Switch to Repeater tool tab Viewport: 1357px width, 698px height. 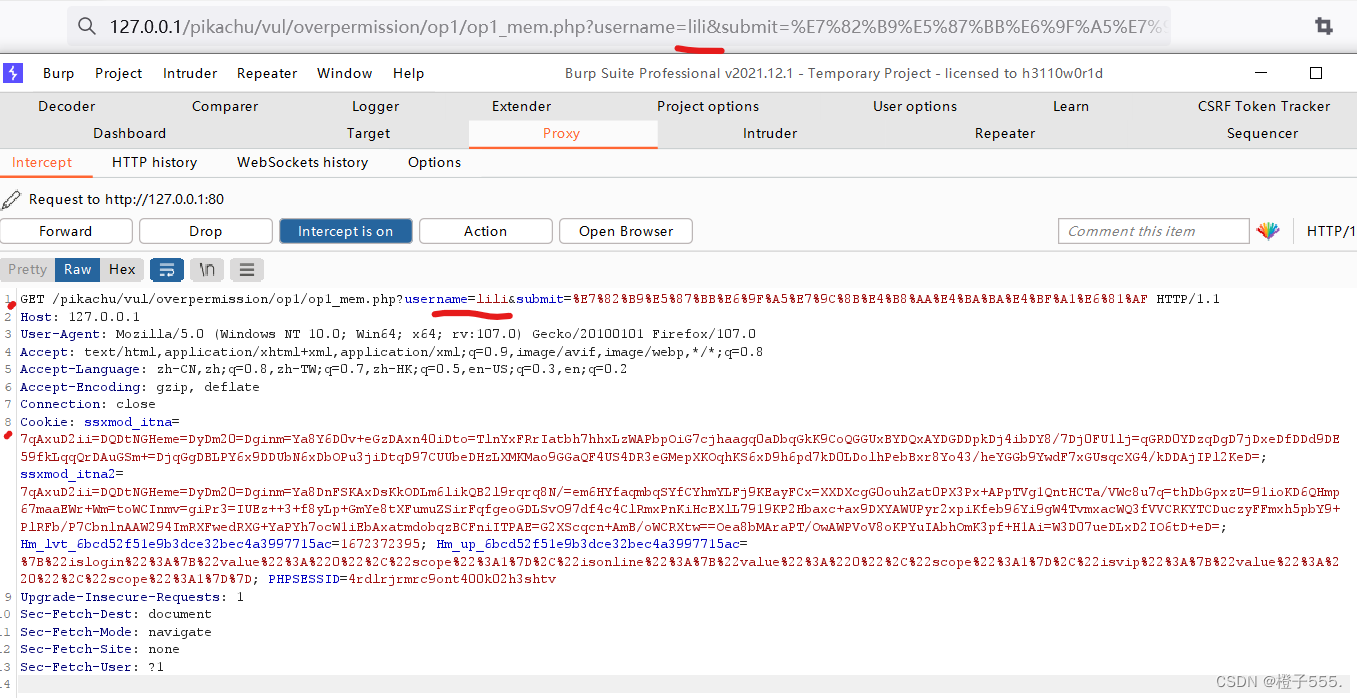(x=1005, y=133)
